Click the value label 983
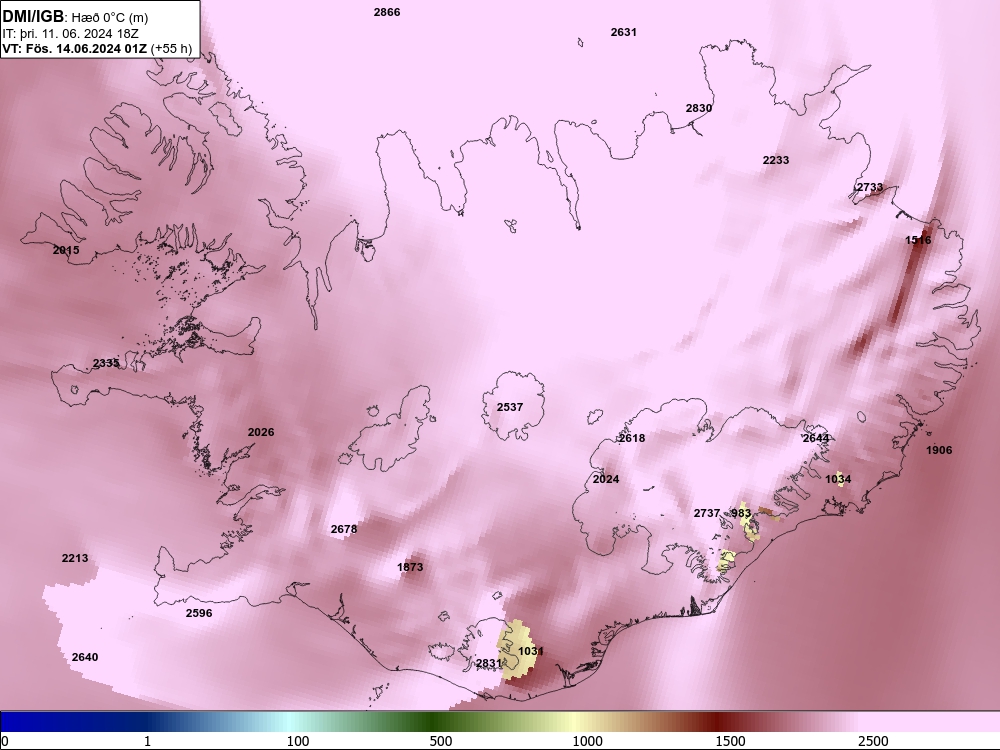 tap(741, 513)
